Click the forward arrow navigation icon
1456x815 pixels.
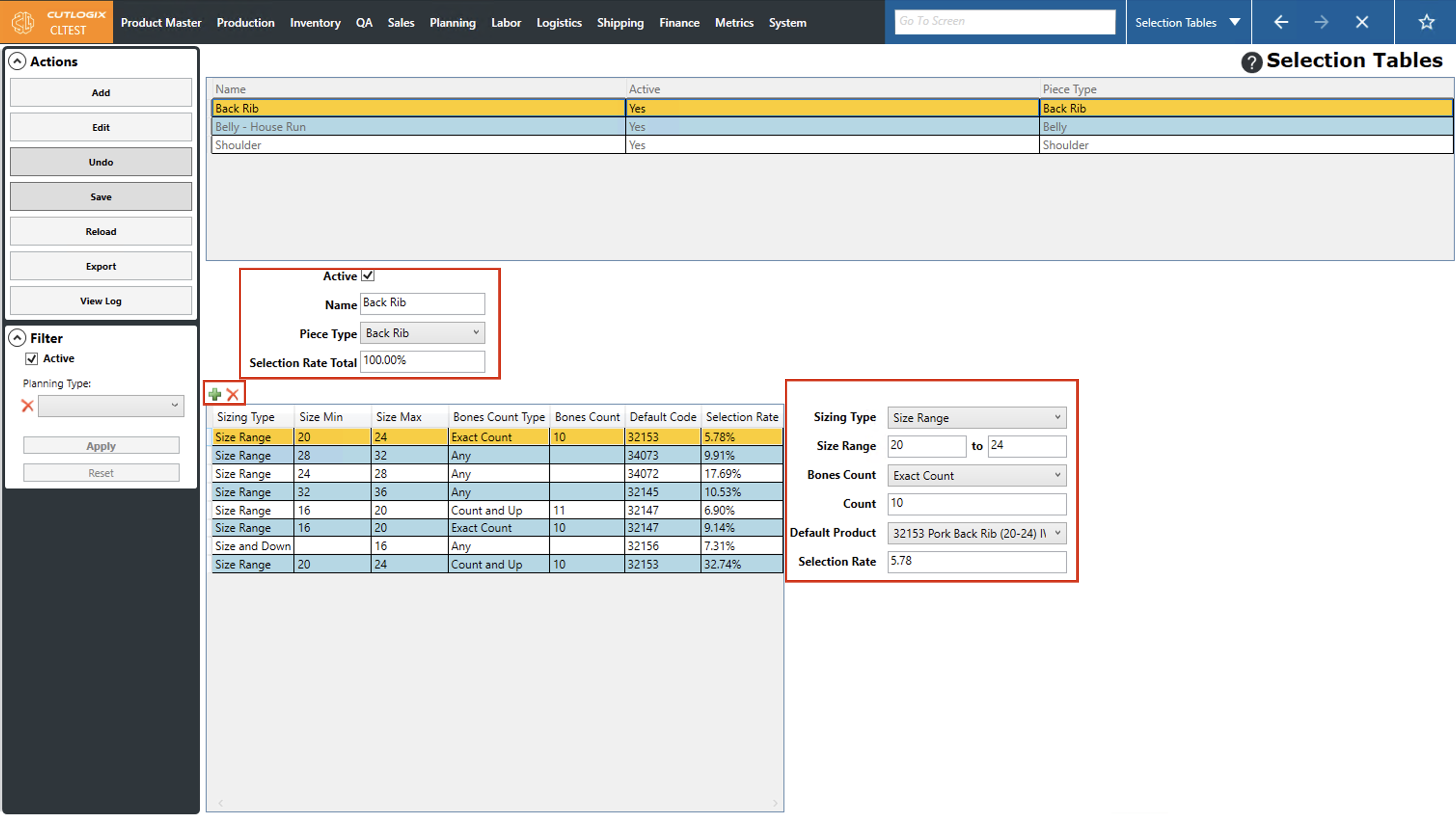[1321, 22]
